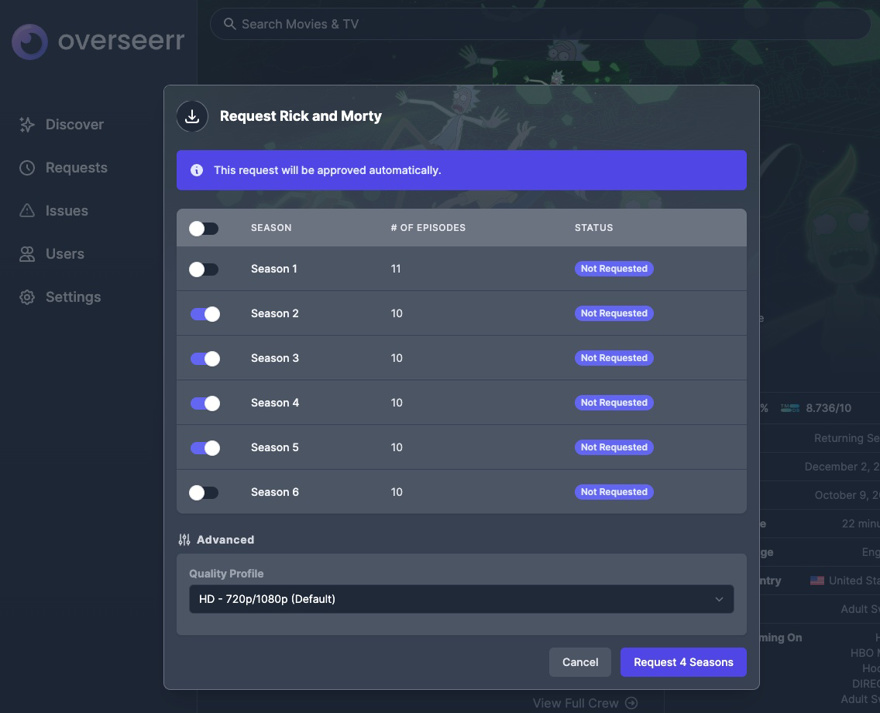
Task: Turn on the Season 6 toggle
Action: click(x=204, y=492)
